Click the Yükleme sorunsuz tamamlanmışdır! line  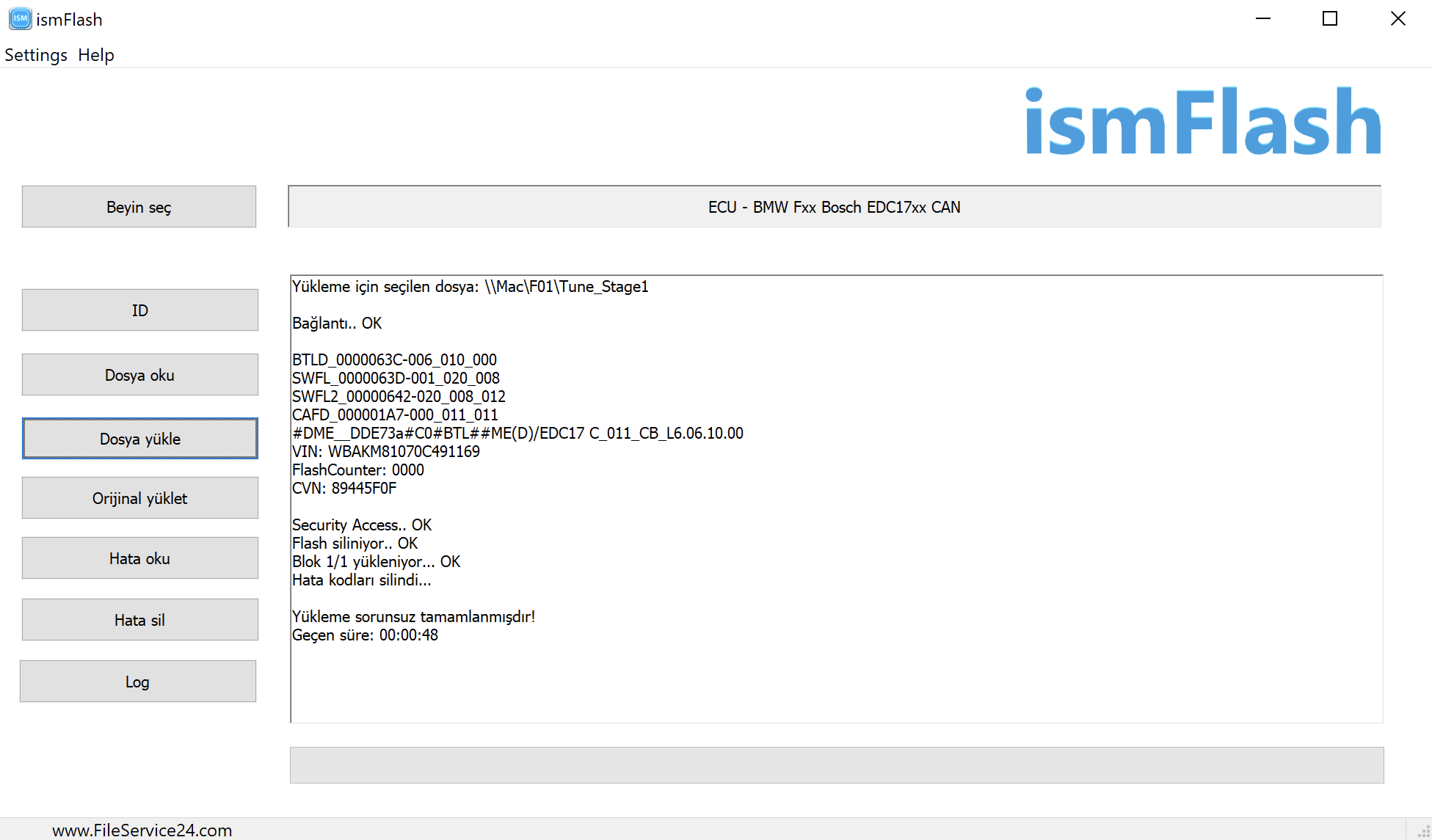414,617
